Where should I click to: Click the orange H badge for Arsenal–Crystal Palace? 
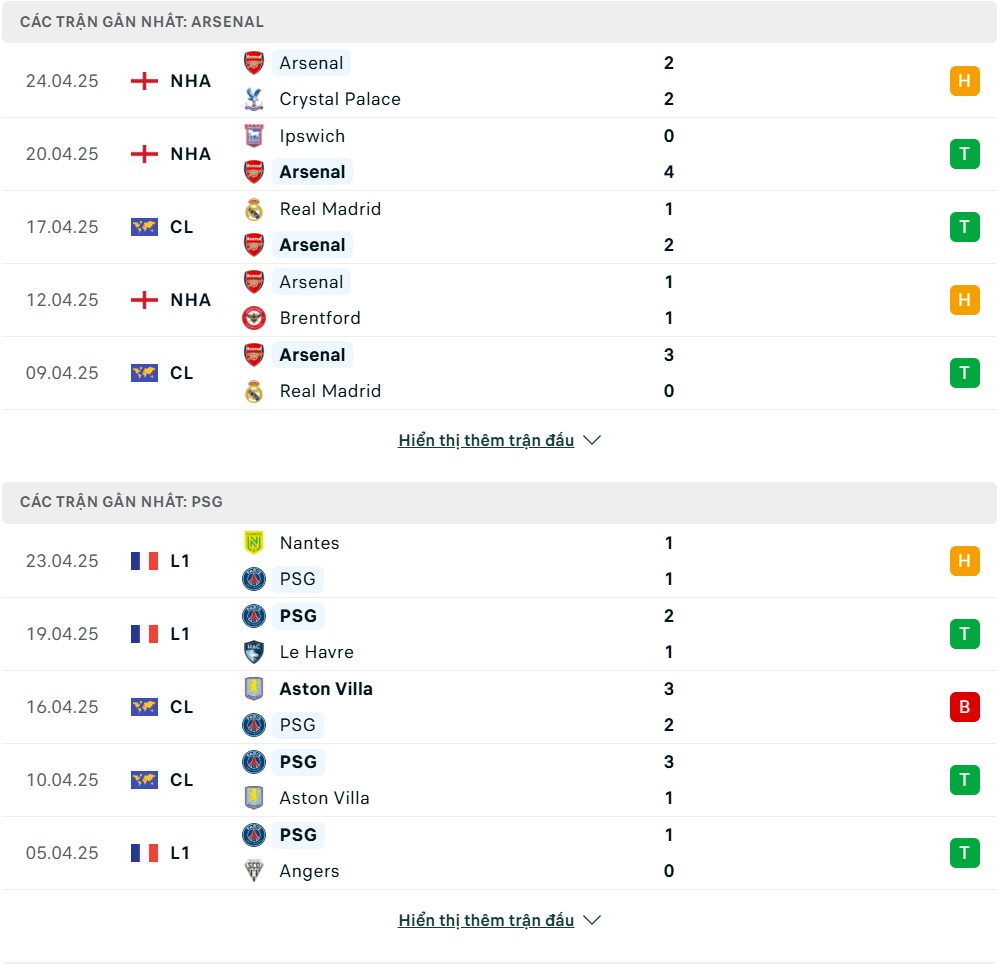[965, 81]
